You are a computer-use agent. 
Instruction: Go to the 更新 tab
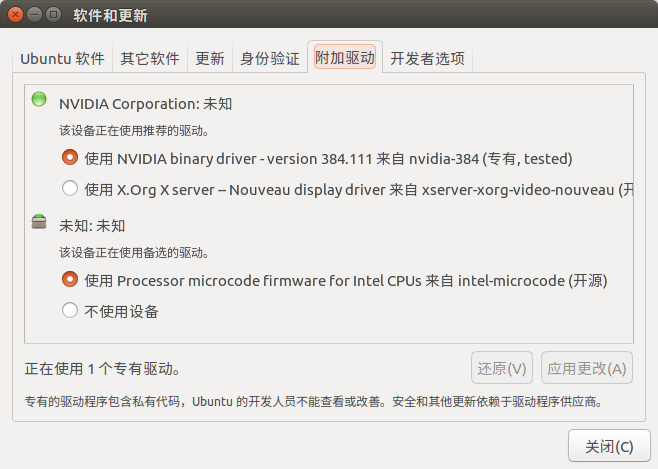(x=210, y=58)
